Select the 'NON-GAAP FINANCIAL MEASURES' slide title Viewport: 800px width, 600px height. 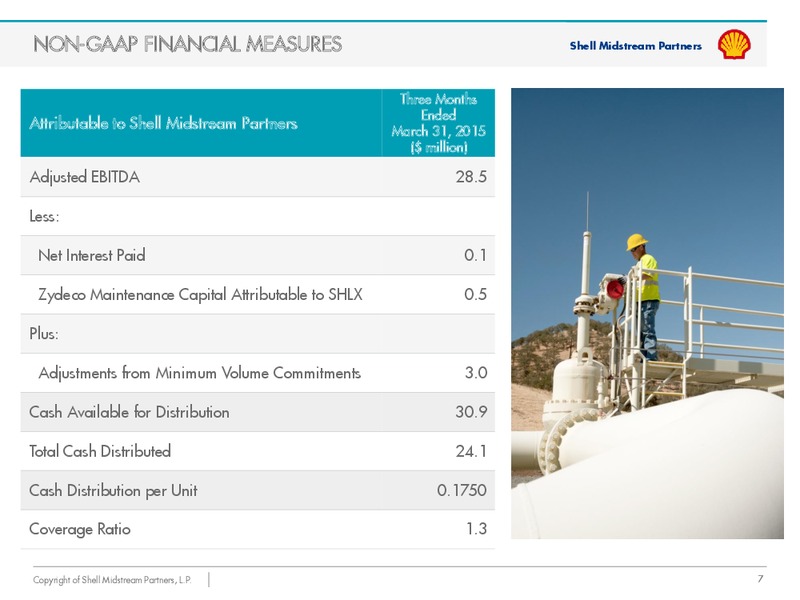coord(187,44)
